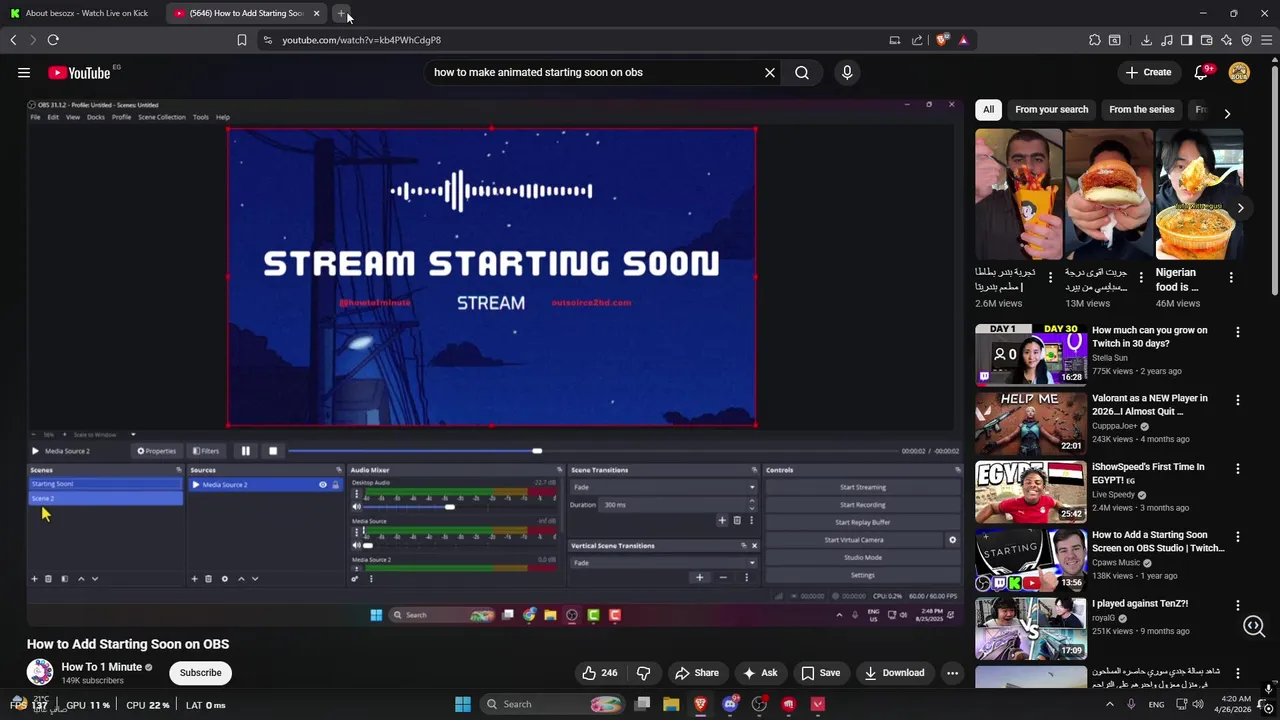Open the Create button

[1147, 72]
